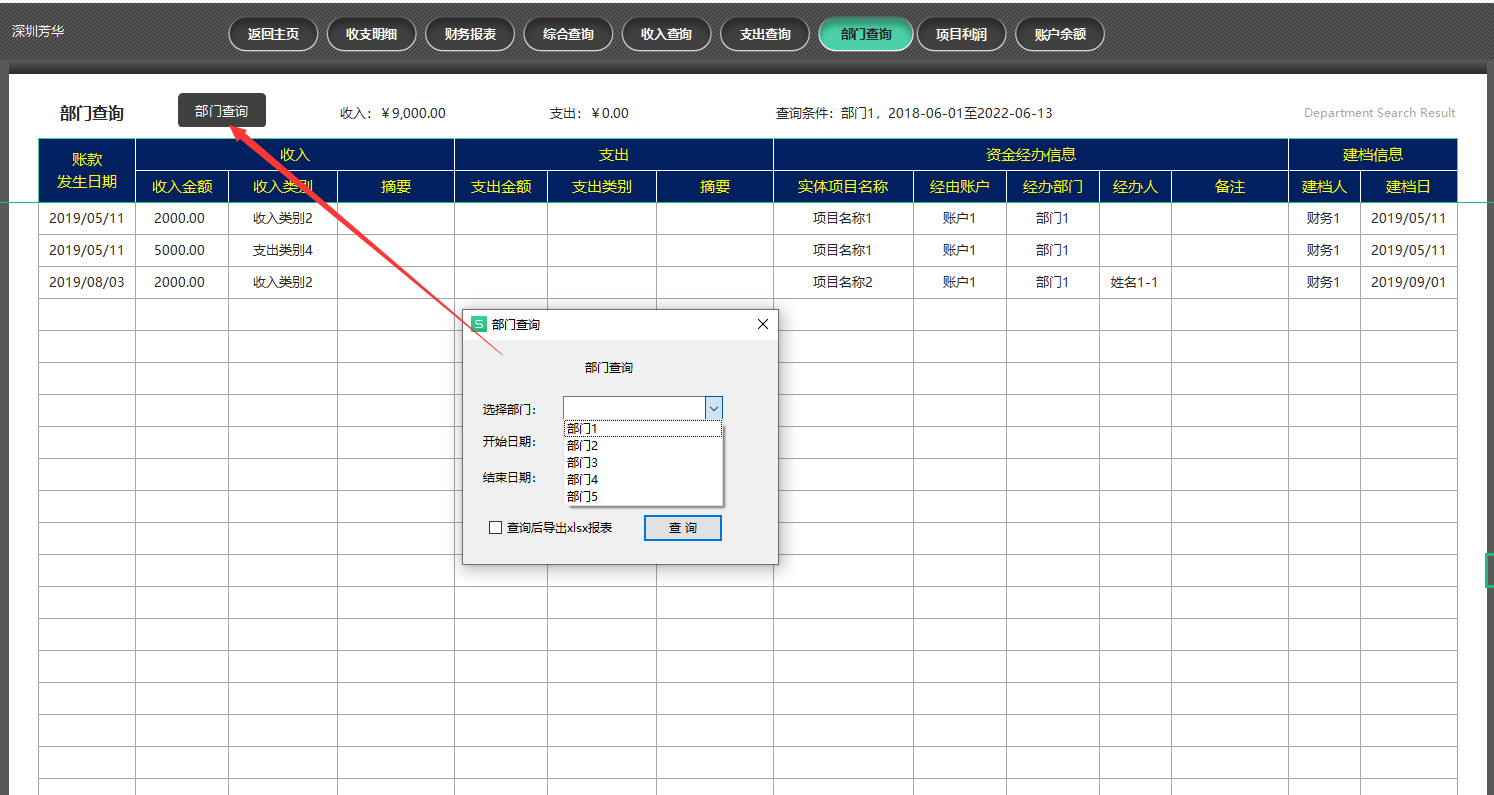1494x795 pixels.
Task: Go to 收支明细 page
Action: click(x=371, y=34)
